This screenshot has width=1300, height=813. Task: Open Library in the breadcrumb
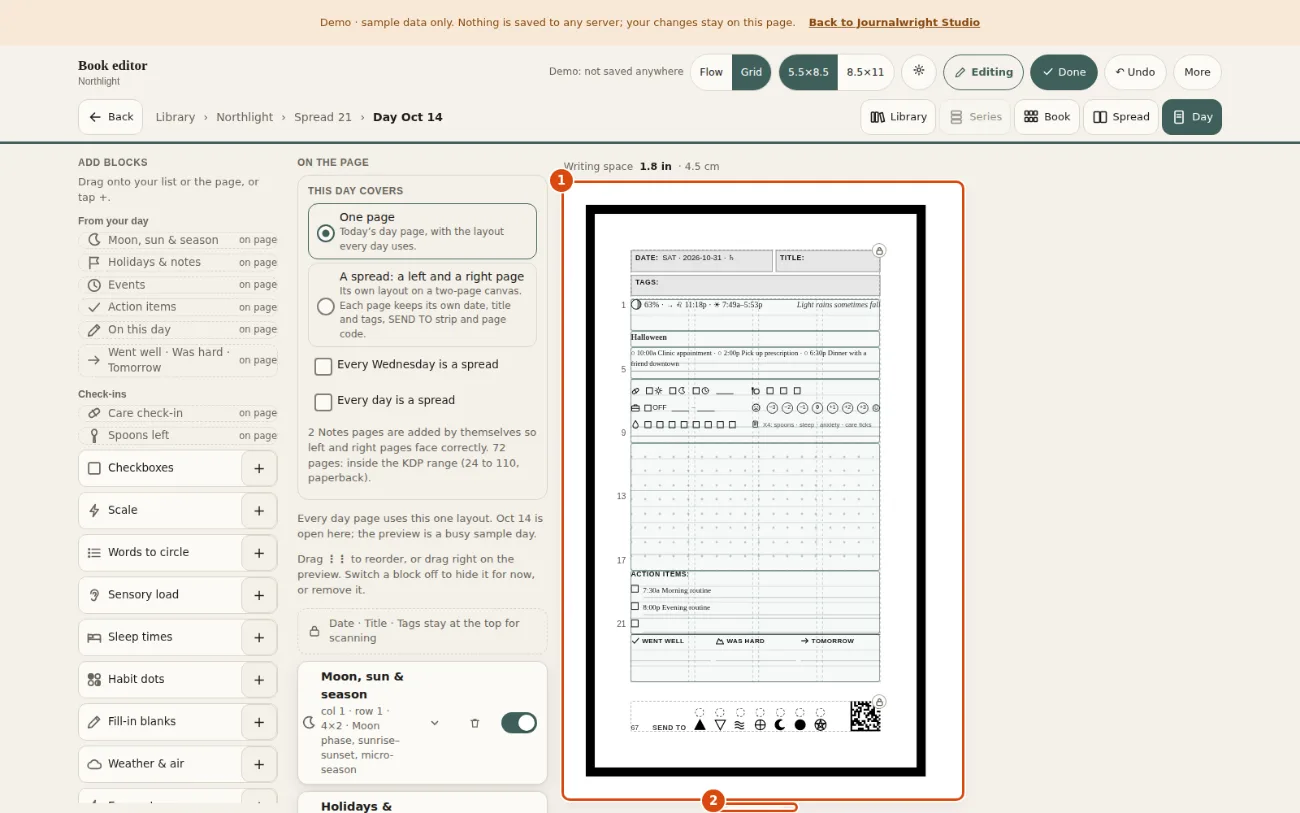click(x=175, y=117)
